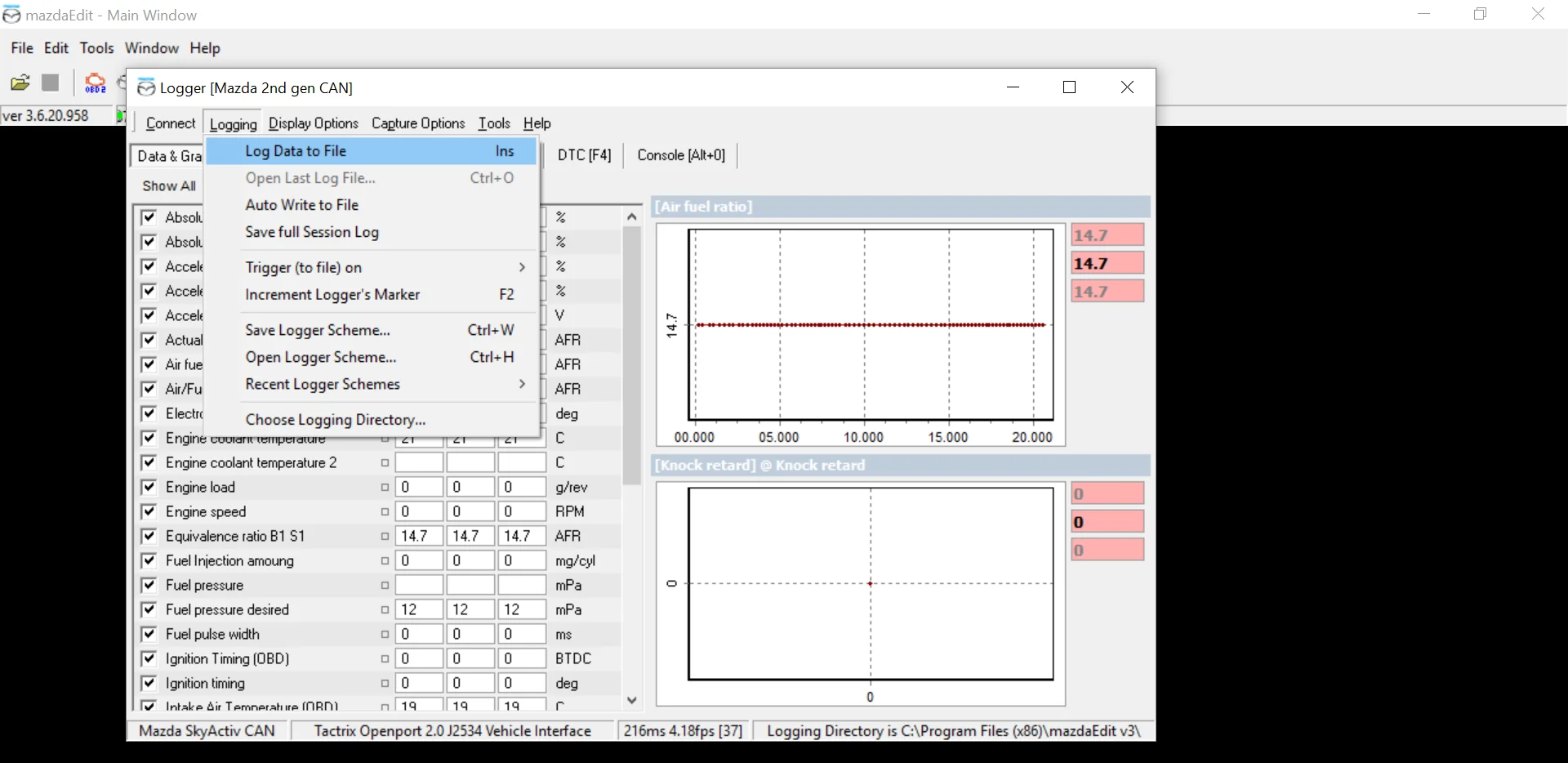Select Save full Session Log
The height and width of the screenshot is (763, 1568).
coord(372,232)
